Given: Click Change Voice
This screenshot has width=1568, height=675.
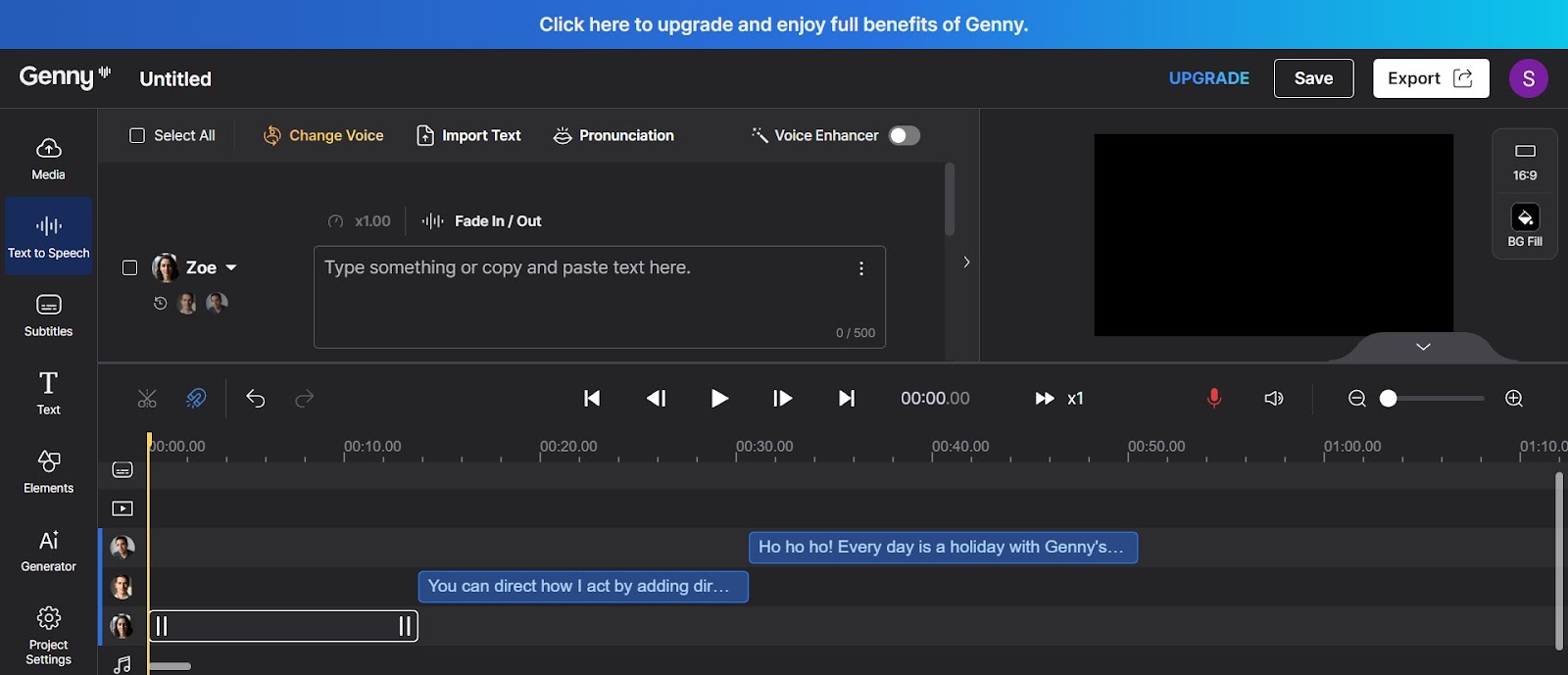Looking at the screenshot, I should coord(323,135).
